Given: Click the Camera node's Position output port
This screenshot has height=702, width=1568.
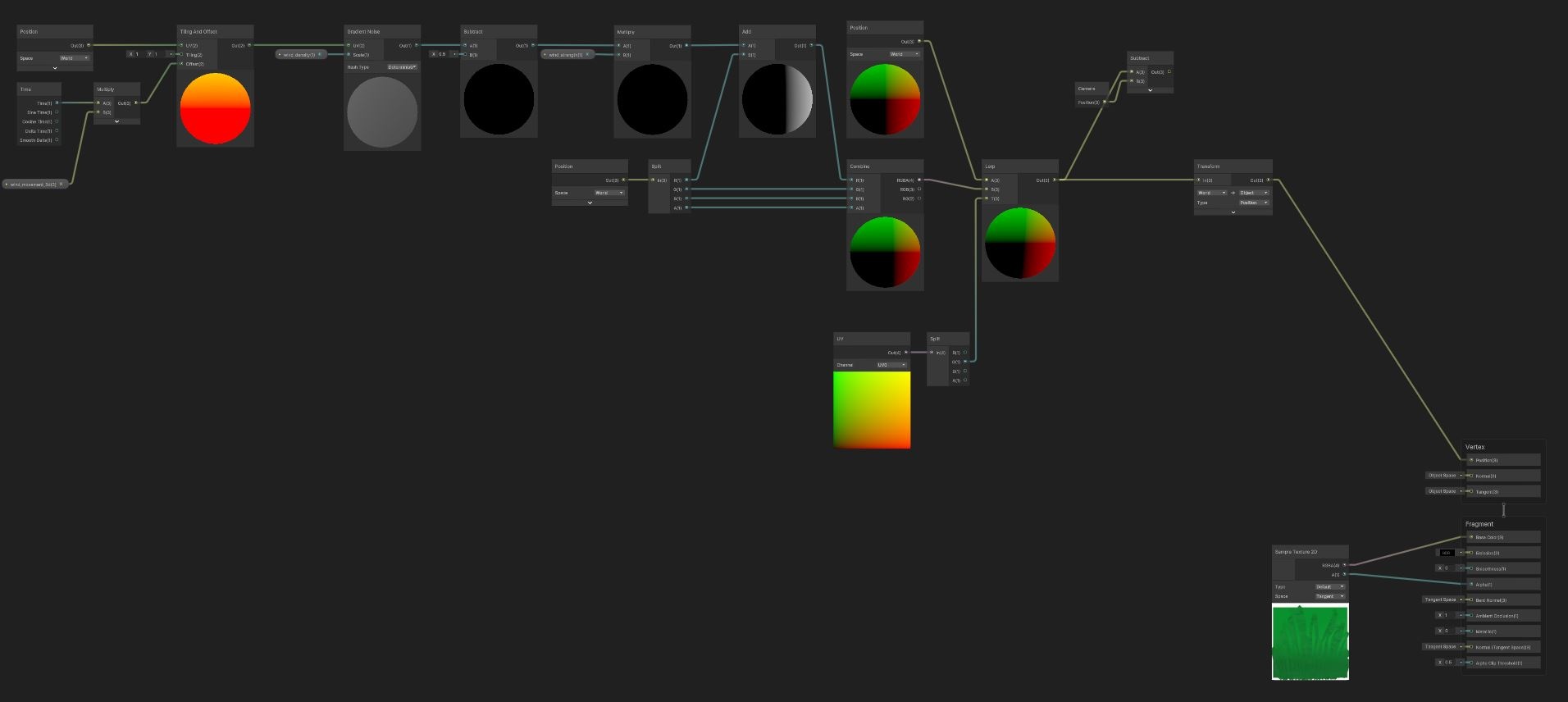Looking at the screenshot, I should click(x=1105, y=103).
